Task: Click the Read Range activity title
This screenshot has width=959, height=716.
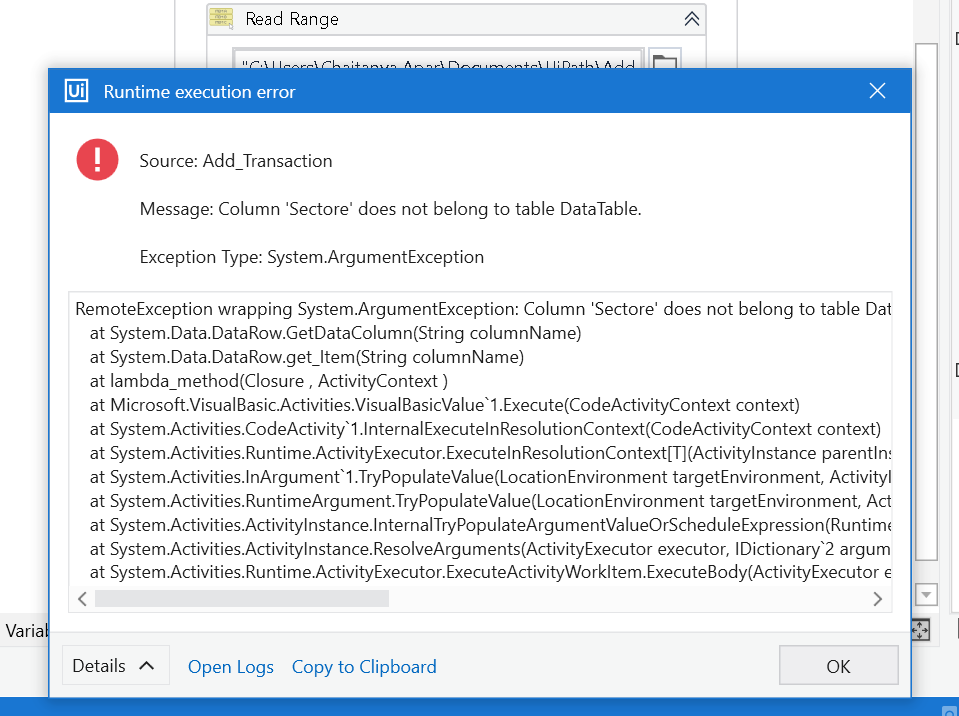Action: pyautogui.click(x=292, y=19)
